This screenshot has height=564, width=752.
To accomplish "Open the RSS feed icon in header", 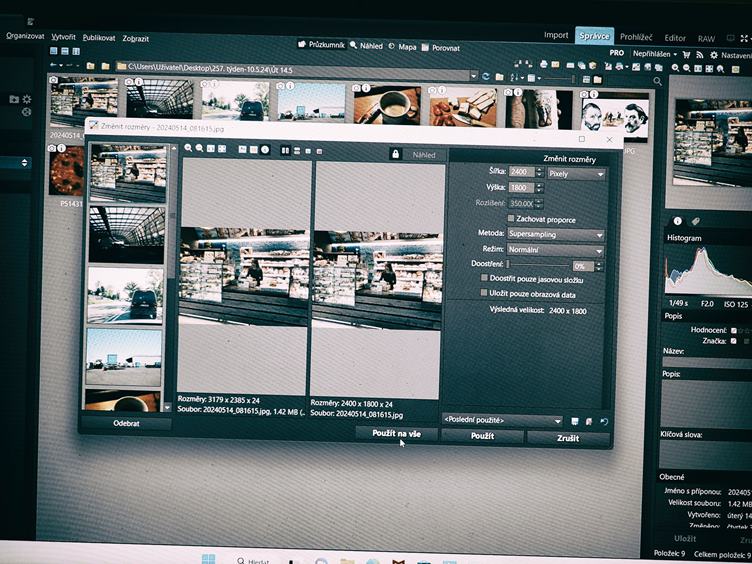I will point(699,55).
